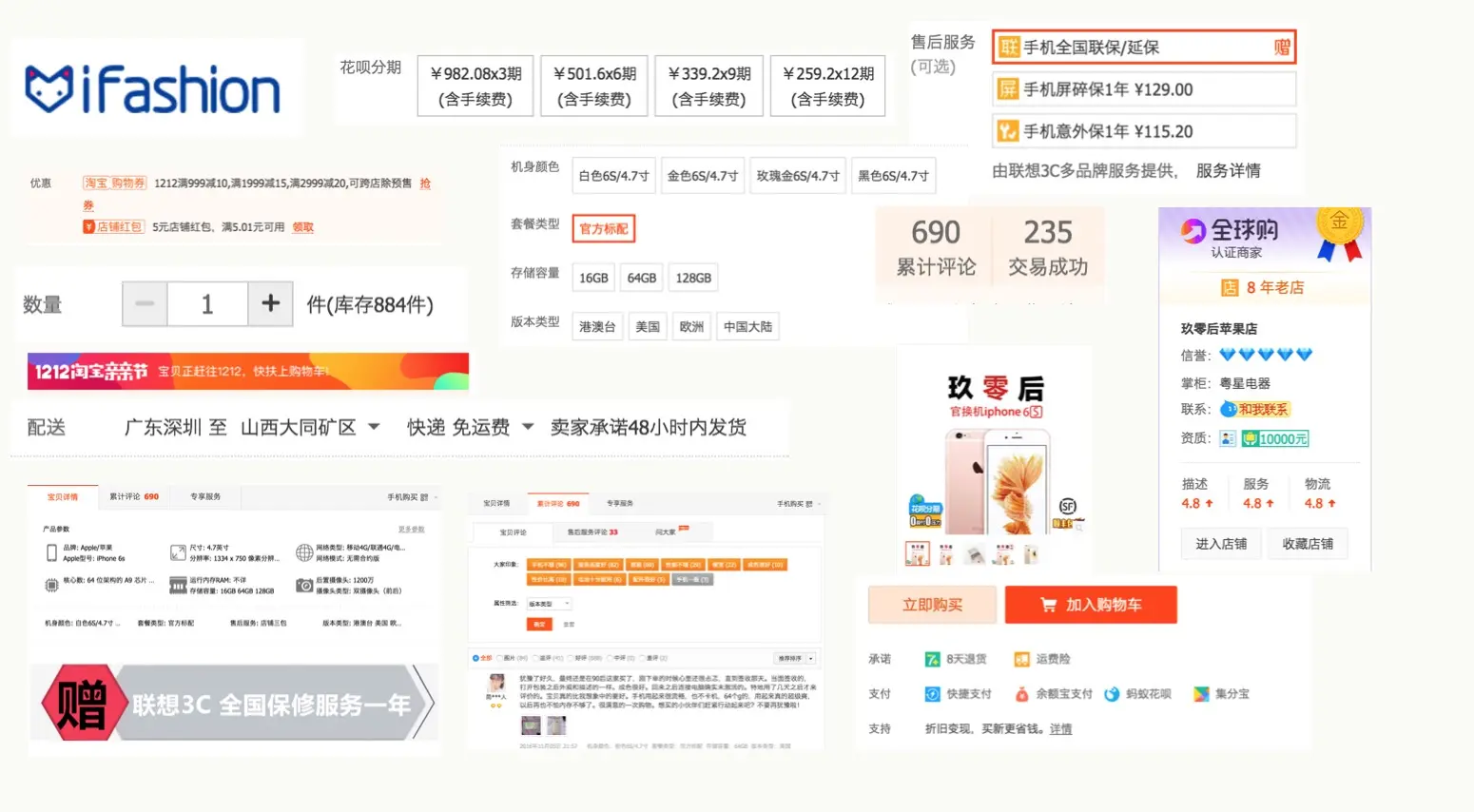Click 领取 link to claim red packet
Image resolution: width=1474 pixels, height=812 pixels.
click(302, 227)
